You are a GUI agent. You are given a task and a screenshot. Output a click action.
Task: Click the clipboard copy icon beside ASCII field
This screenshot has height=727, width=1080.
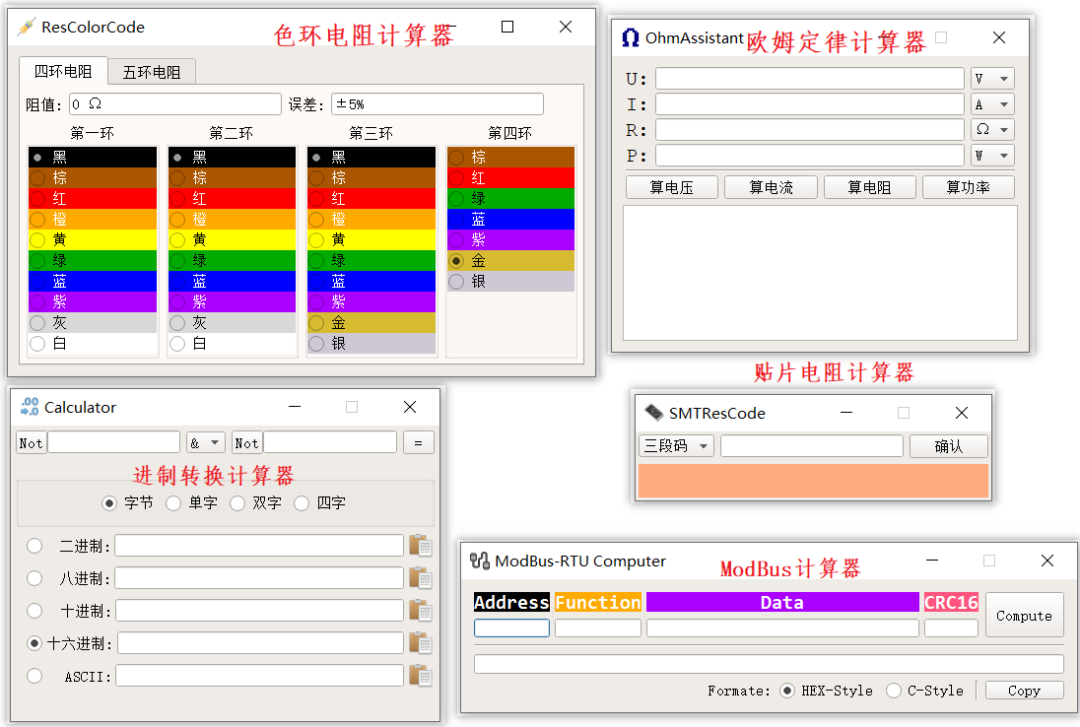pos(421,675)
